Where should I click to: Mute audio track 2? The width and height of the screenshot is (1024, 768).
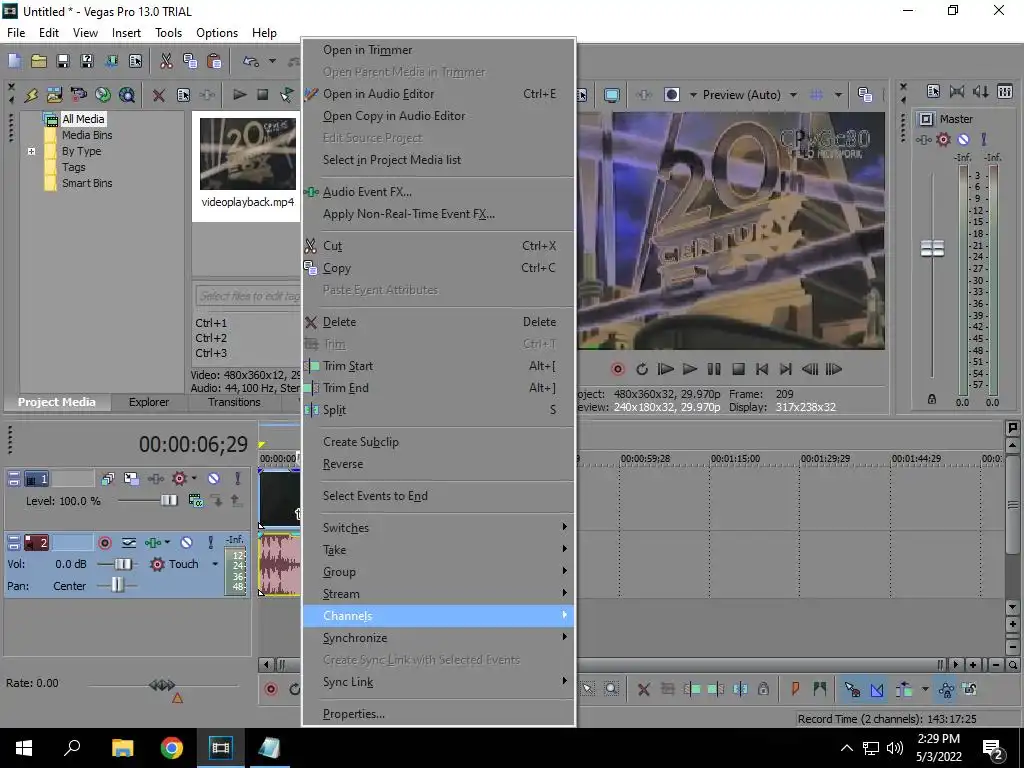pos(186,543)
